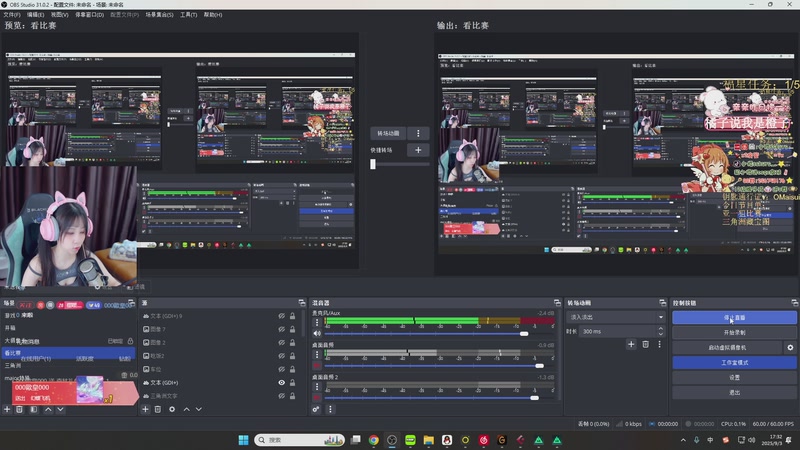Viewport: 800px width, 450px height.
Task: Show the hidden 文本 (GDI+) 9 source
Action: pyautogui.click(x=282, y=316)
